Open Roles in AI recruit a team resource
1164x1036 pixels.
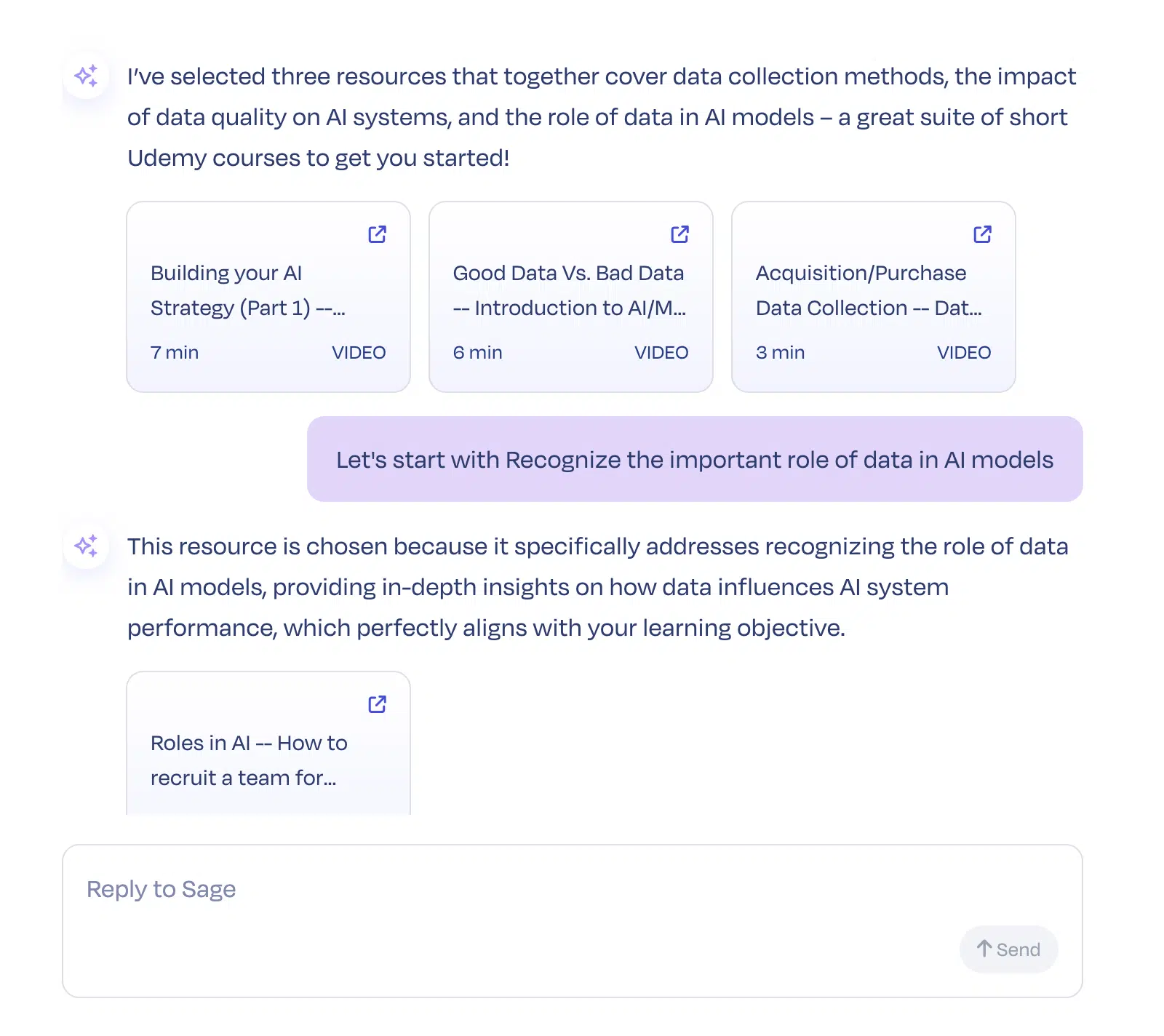pyautogui.click(x=249, y=760)
